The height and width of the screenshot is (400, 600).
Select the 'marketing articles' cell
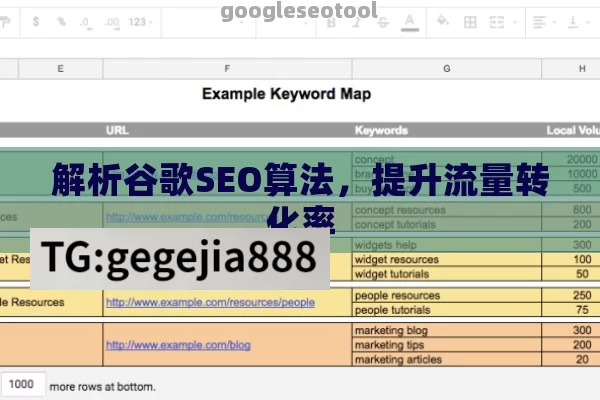[447, 359]
